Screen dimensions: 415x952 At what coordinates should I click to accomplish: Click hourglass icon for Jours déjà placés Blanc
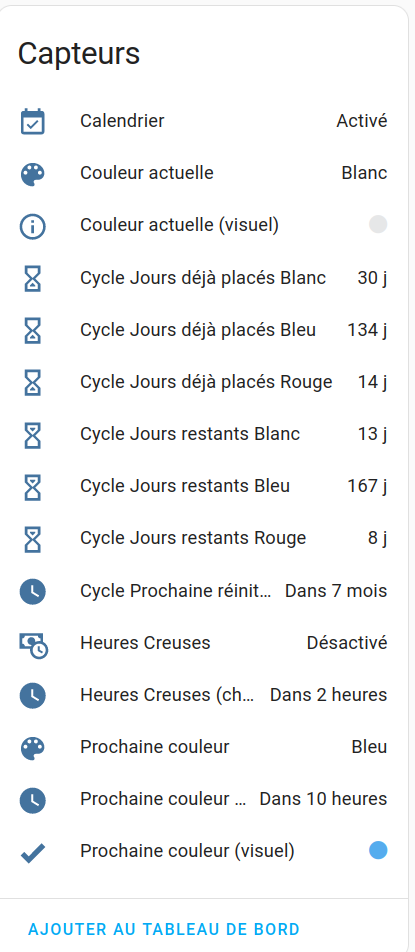33,278
